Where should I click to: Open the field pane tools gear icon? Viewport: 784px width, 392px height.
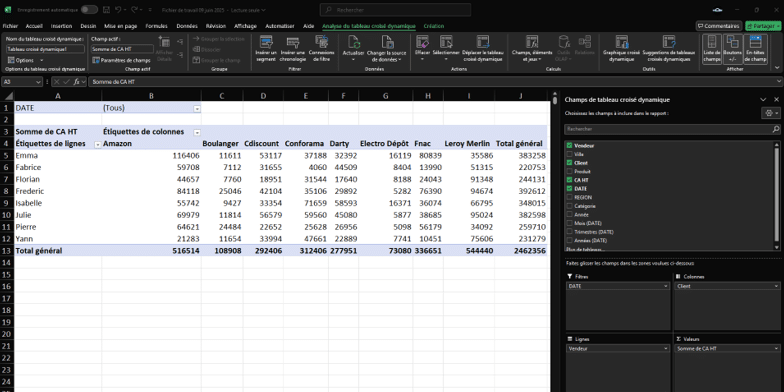click(769, 114)
